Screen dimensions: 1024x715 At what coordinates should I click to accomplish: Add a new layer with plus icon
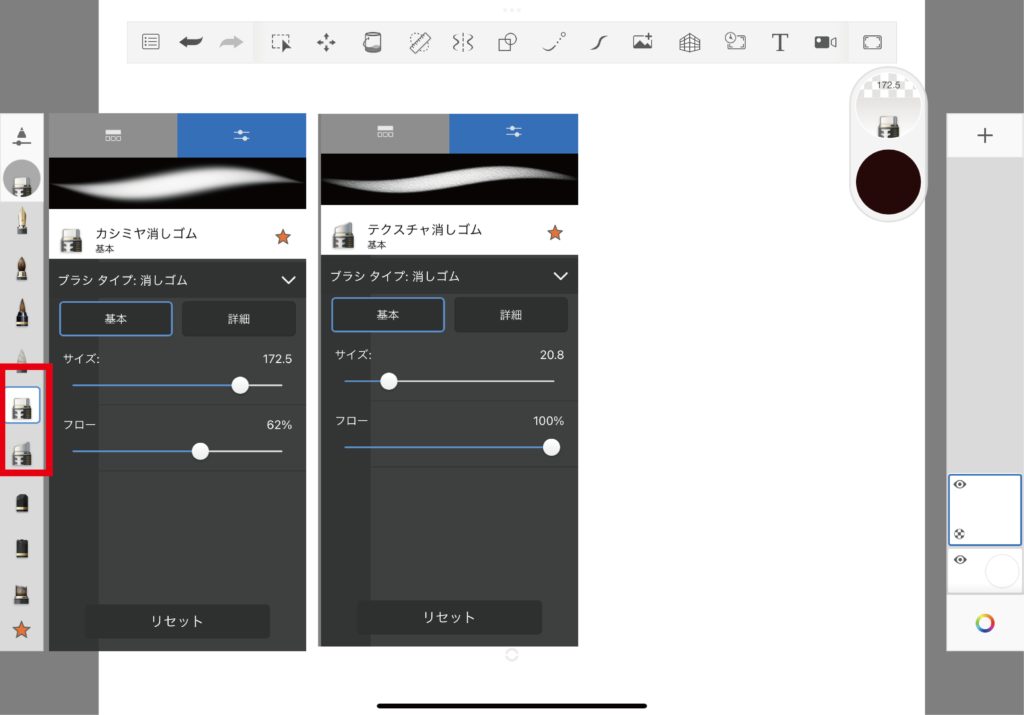tap(985, 135)
